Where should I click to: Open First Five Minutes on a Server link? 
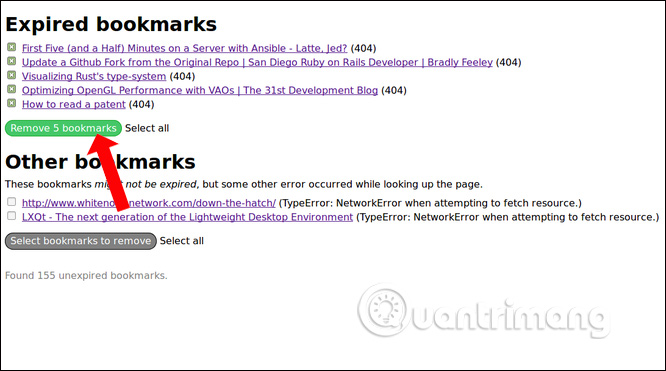point(184,48)
